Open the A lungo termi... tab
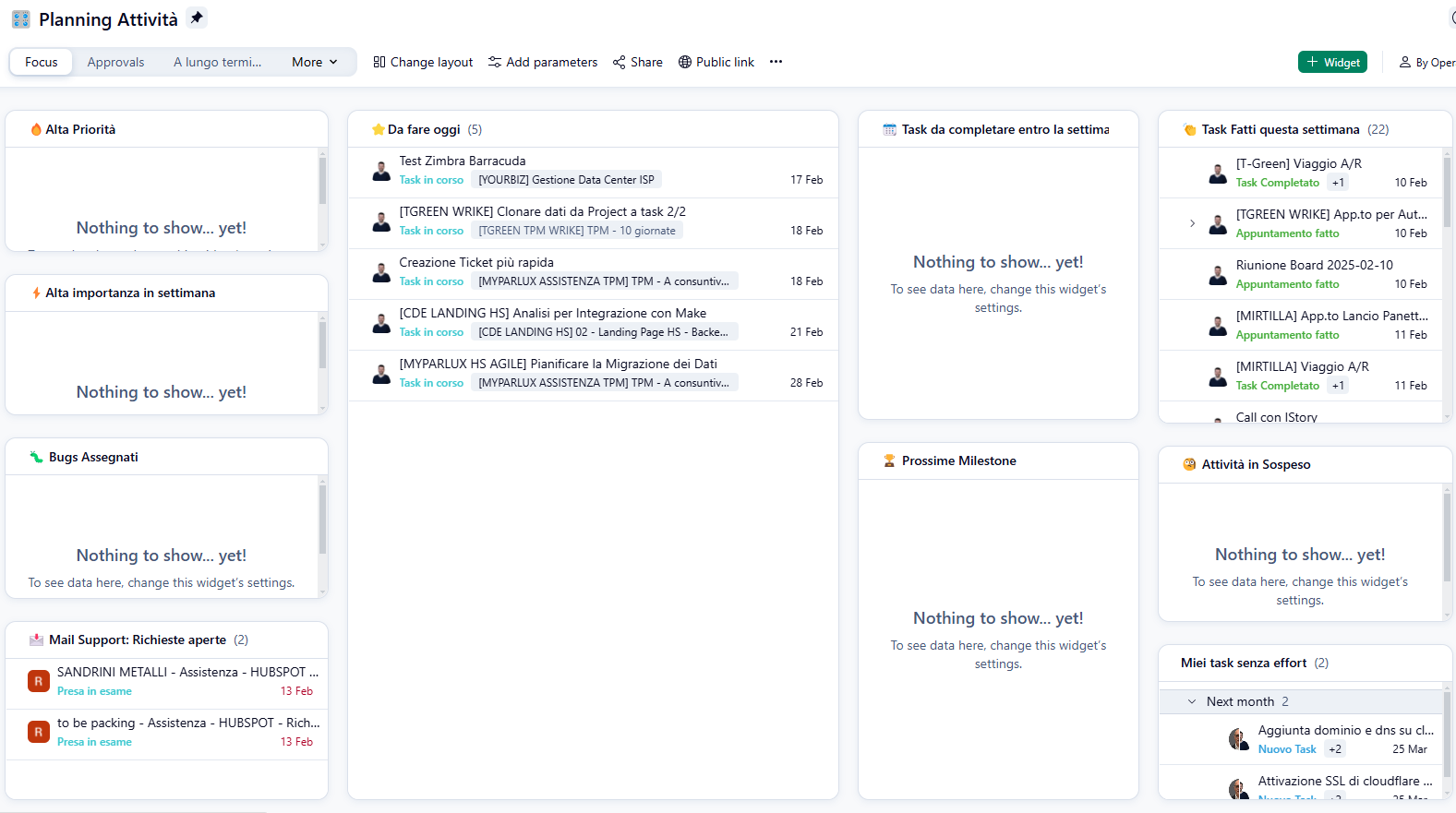1456x813 pixels. 218,62
